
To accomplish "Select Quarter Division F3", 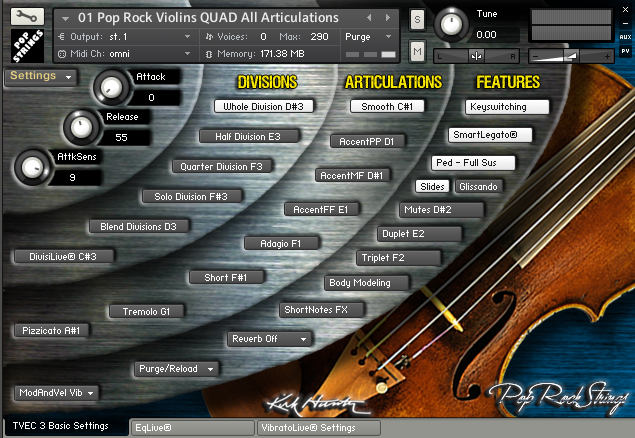I will (x=222, y=166).
